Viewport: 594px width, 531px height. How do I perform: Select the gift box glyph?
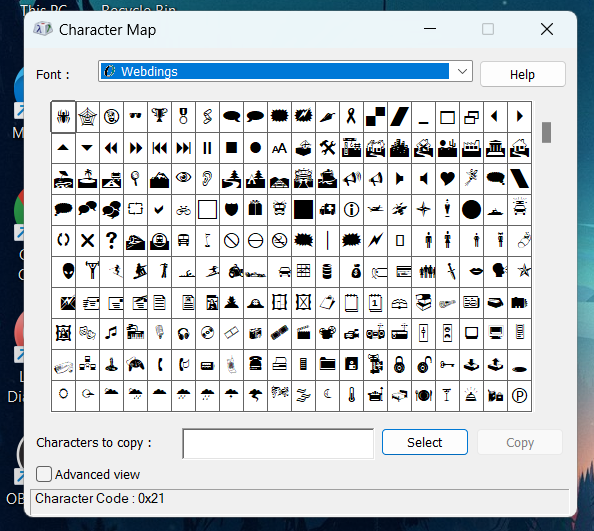(255, 210)
